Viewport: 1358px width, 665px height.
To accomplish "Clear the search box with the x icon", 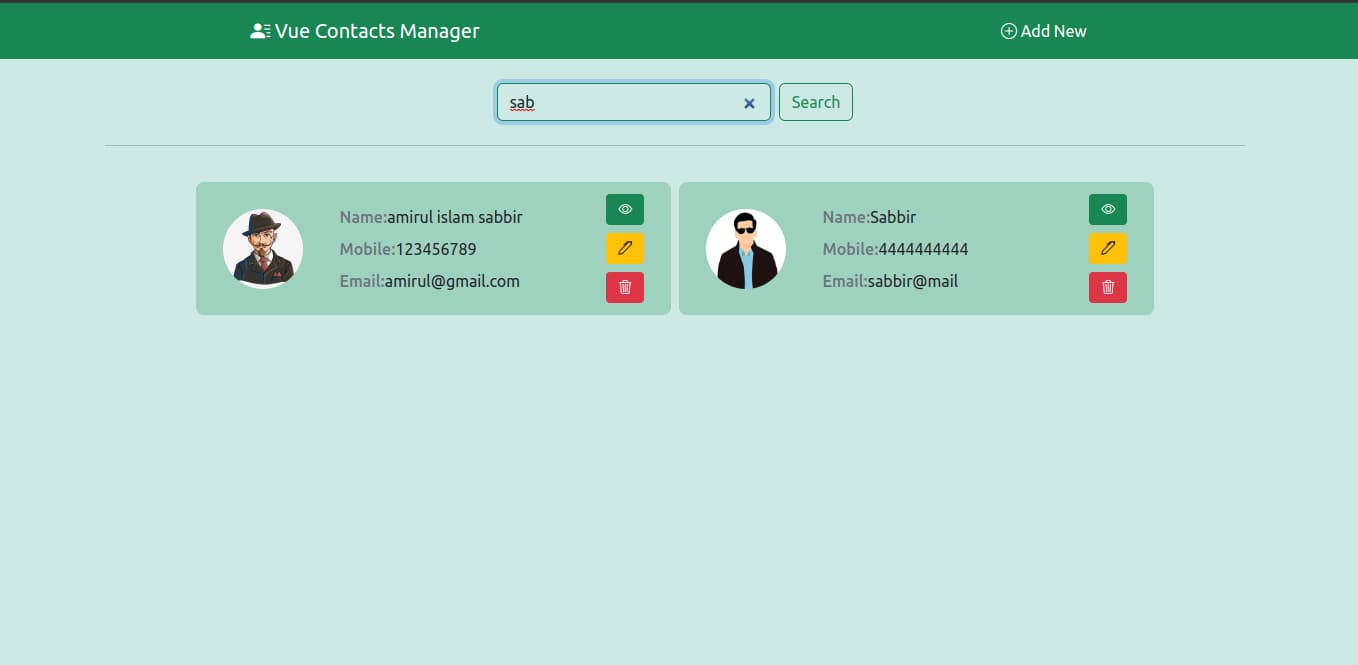I will click(749, 102).
